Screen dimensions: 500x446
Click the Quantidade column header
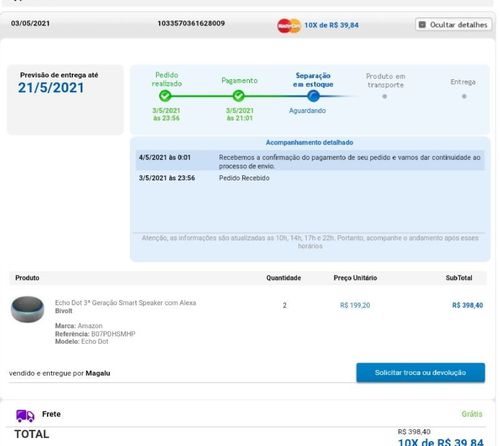click(x=283, y=278)
